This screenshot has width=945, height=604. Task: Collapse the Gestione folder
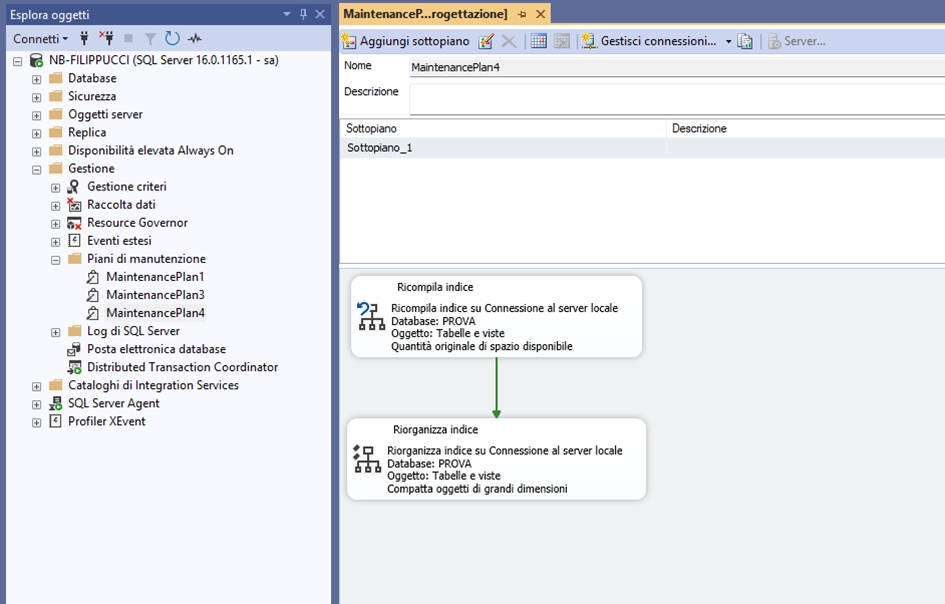[x=36, y=169]
